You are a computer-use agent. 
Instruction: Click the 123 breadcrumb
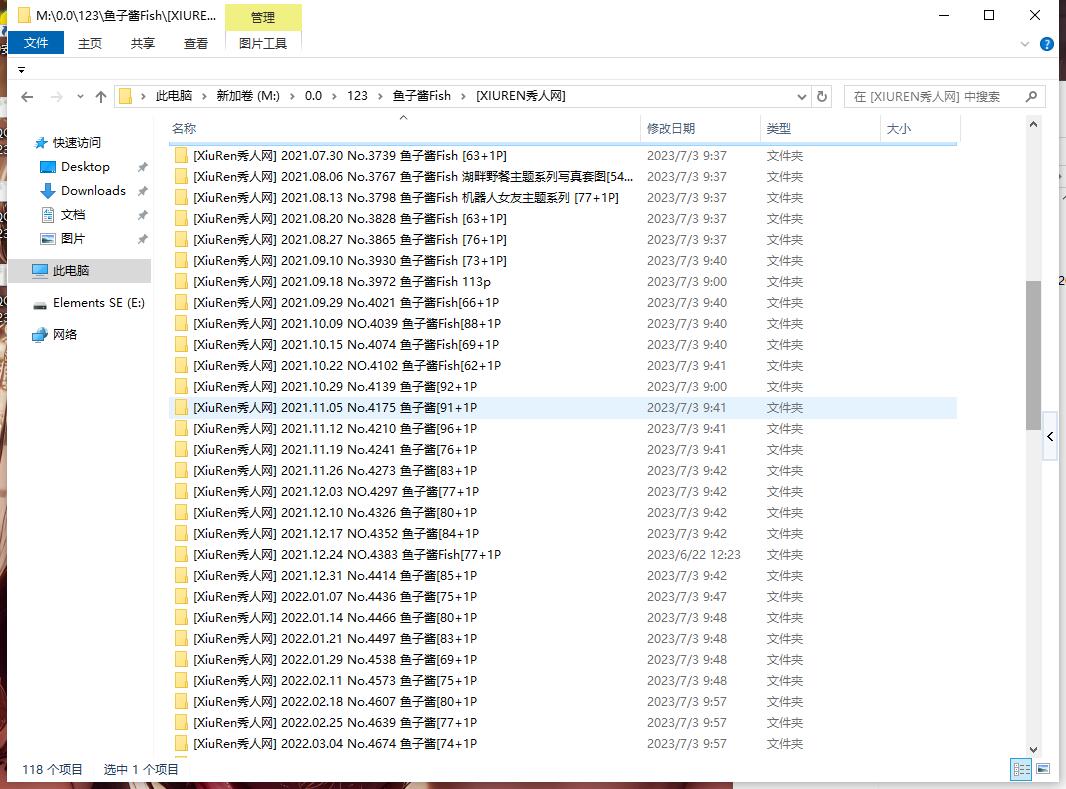[358, 96]
